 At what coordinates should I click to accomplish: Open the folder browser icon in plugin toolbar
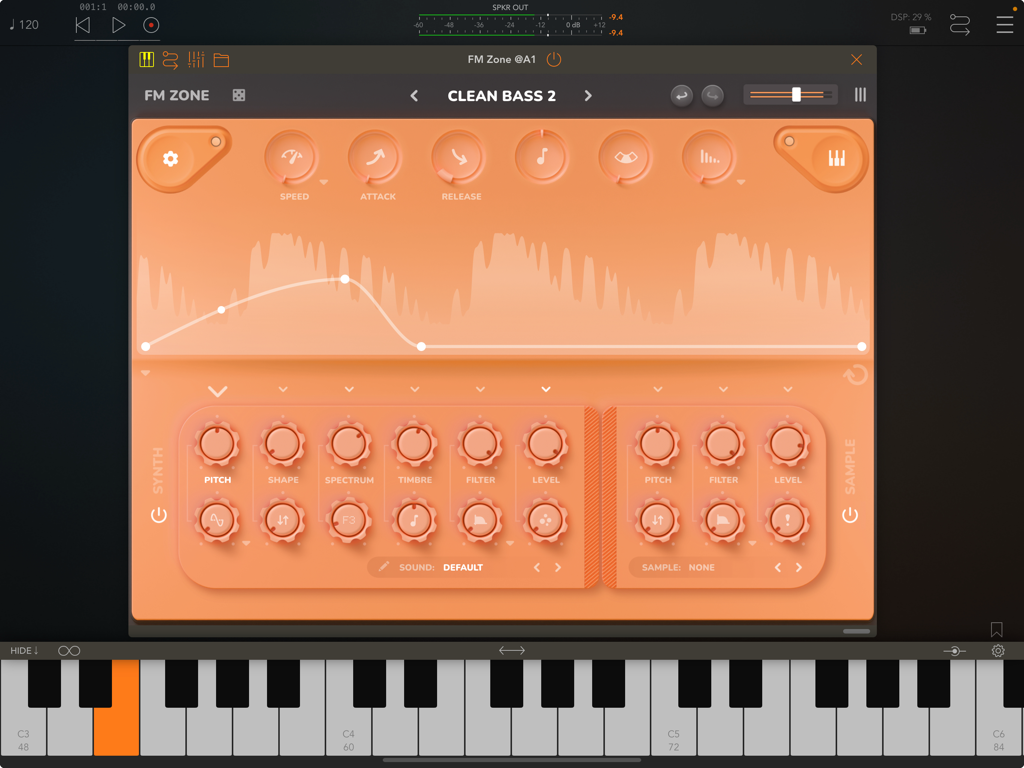pos(220,59)
